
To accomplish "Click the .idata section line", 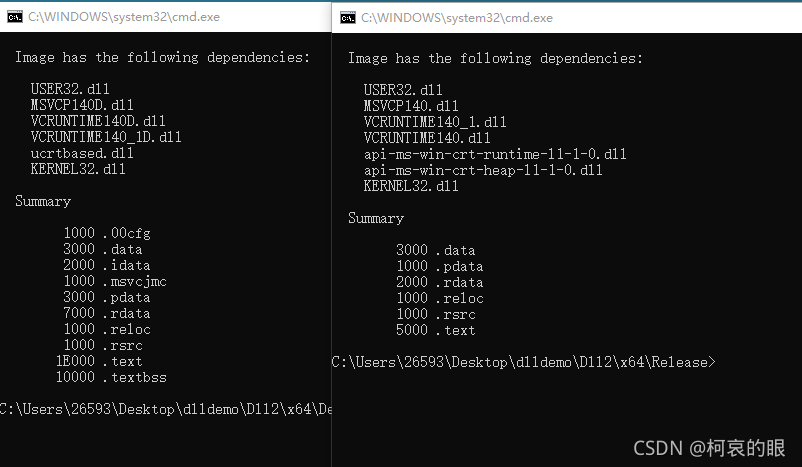I will (x=107, y=265).
